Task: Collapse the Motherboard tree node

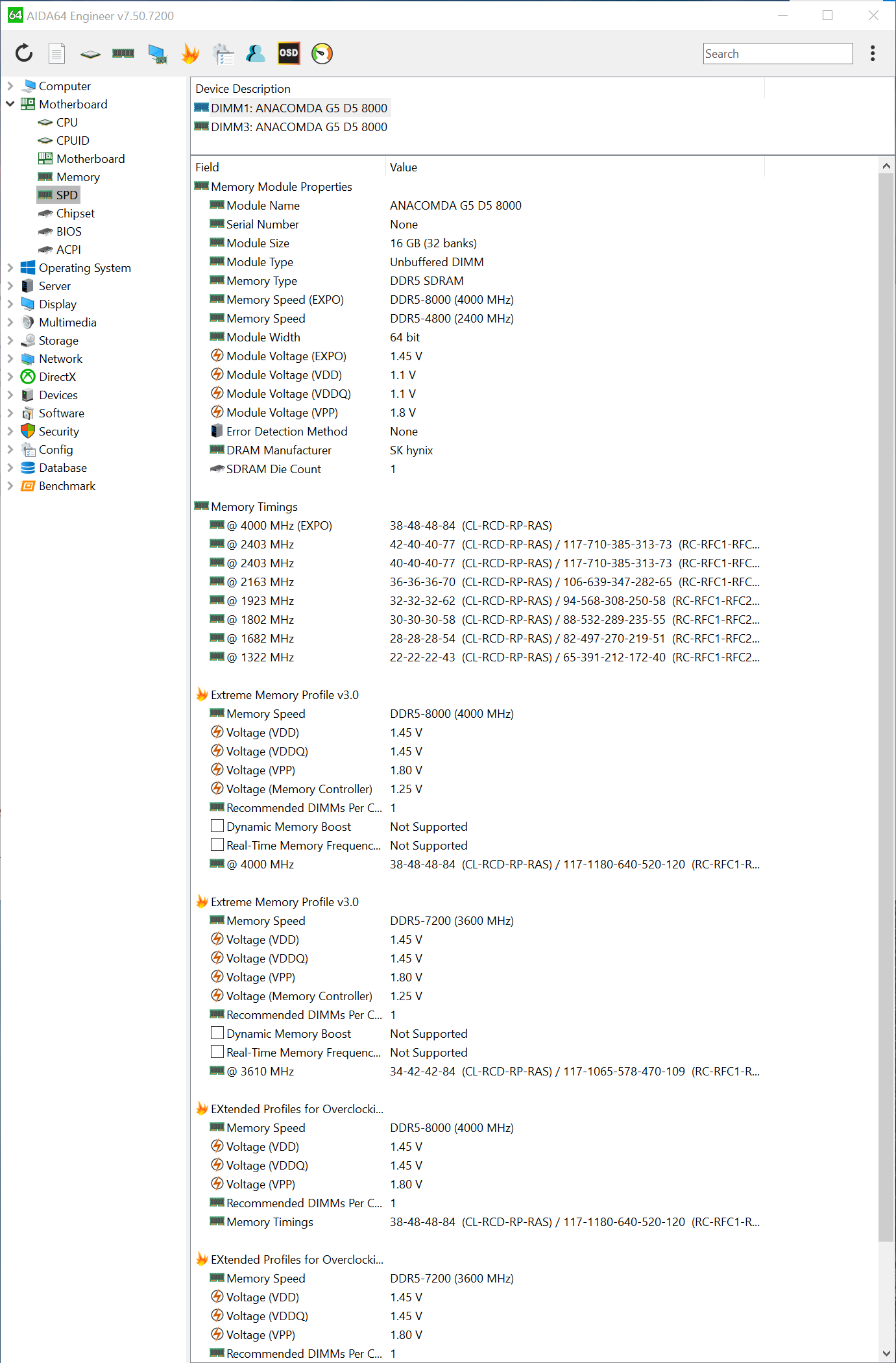Action: [10, 104]
